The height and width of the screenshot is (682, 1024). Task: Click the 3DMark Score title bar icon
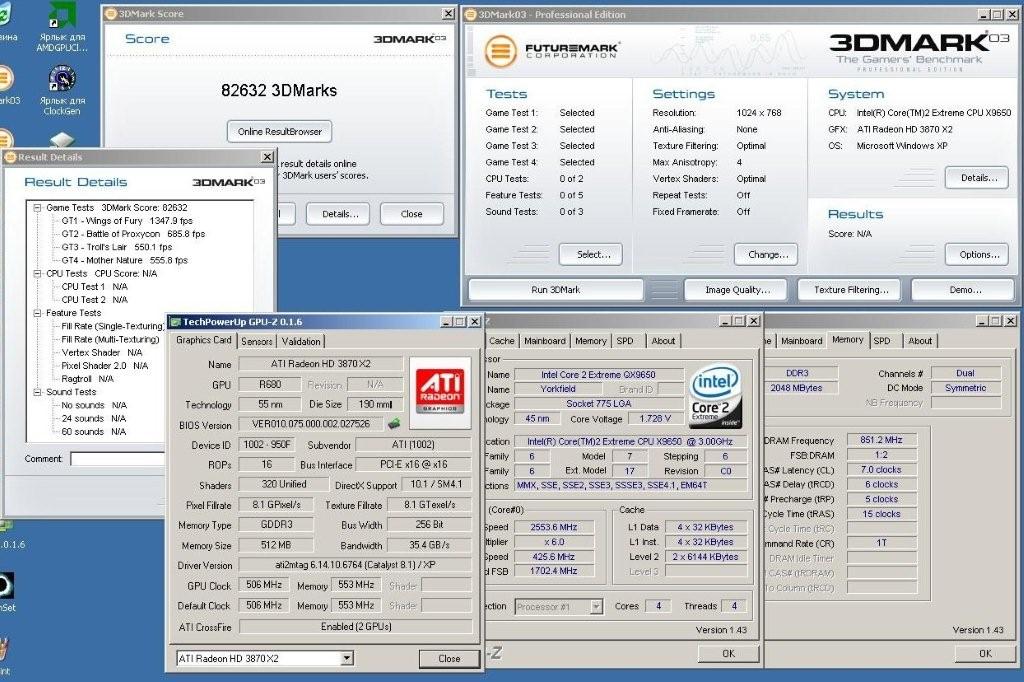(111, 14)
